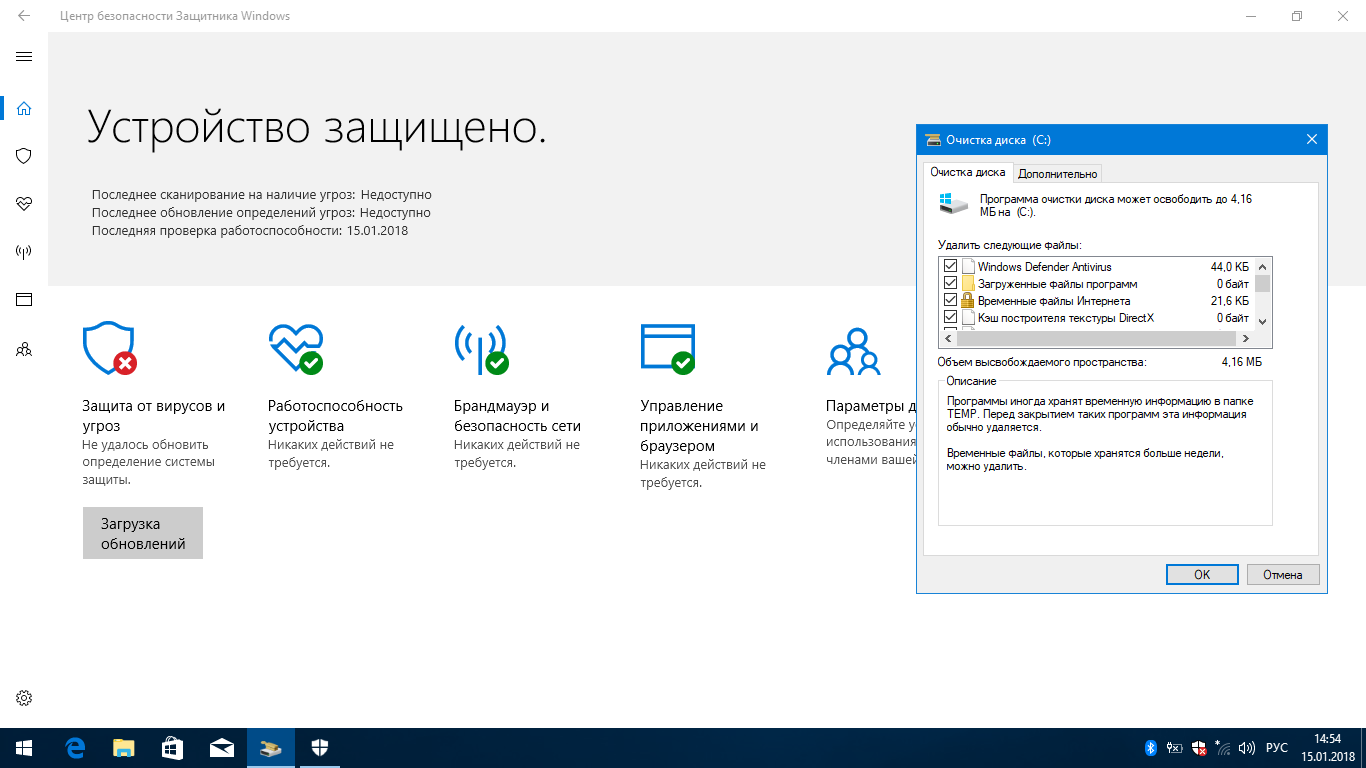Check battery status in system tray
1366x768 pixels.
pos(1175,748)
